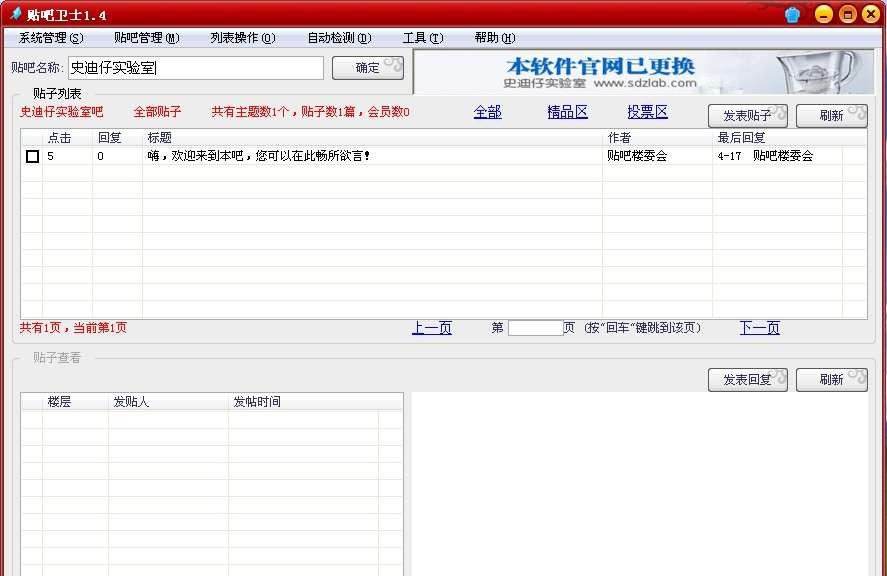
Task: Click the 刷新 refresh icon button in thread list
Action: (x=831, y=115)
